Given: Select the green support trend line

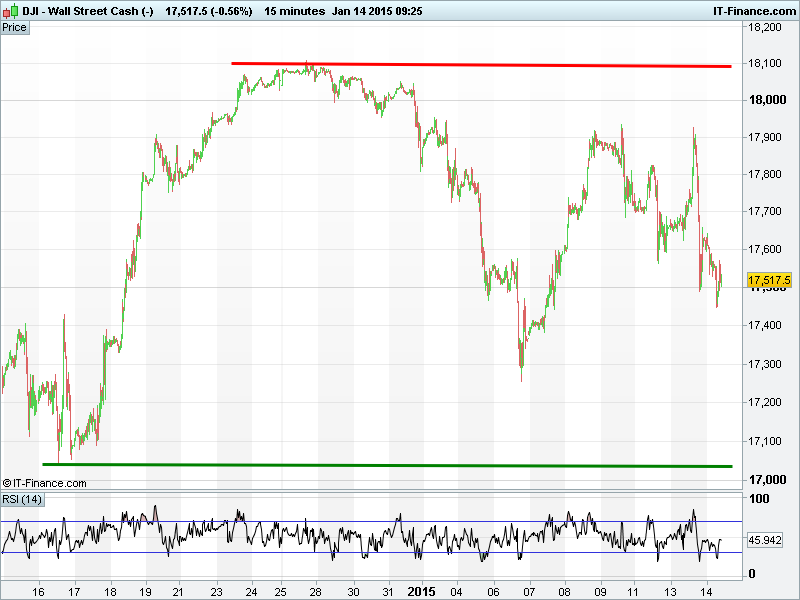Looking at the screenshot, I should pos(390,465).
